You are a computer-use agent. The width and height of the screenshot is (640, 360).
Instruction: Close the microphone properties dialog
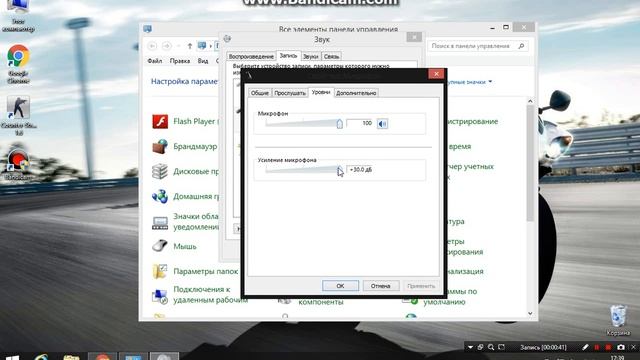point(436,74)
